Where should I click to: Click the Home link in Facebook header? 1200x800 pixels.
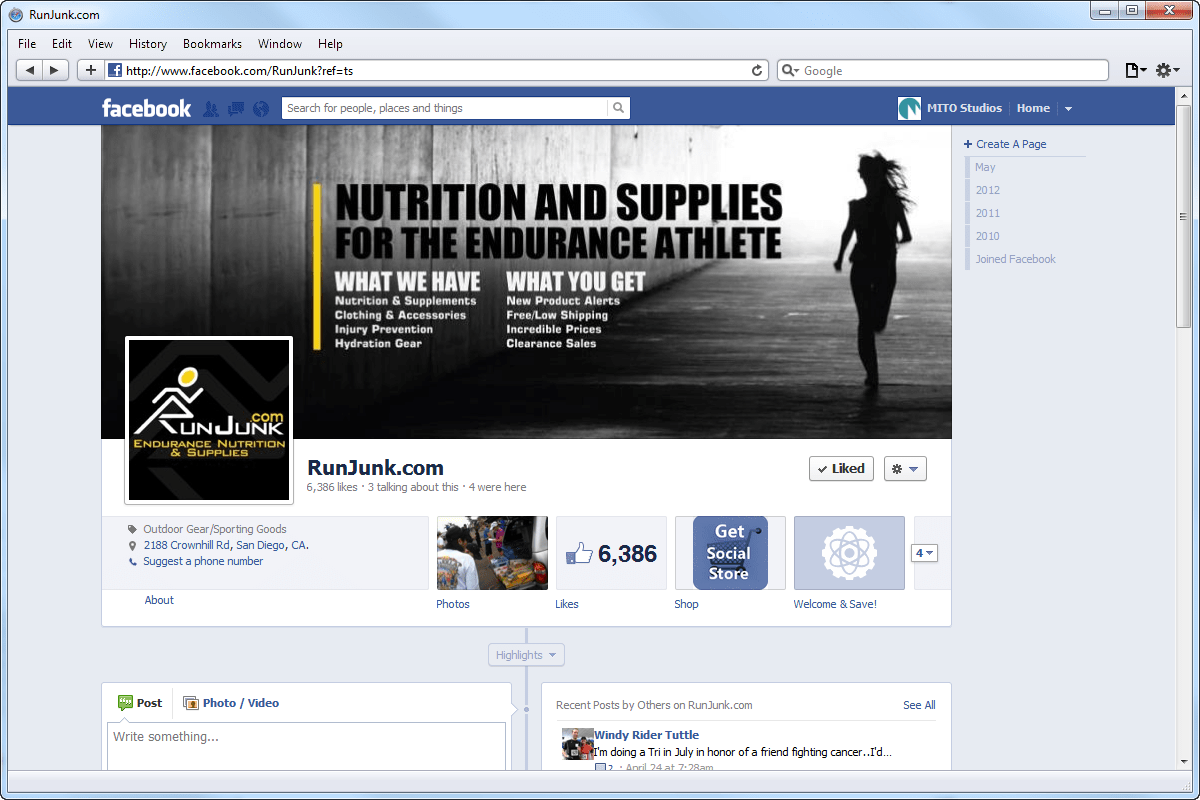1033,108
